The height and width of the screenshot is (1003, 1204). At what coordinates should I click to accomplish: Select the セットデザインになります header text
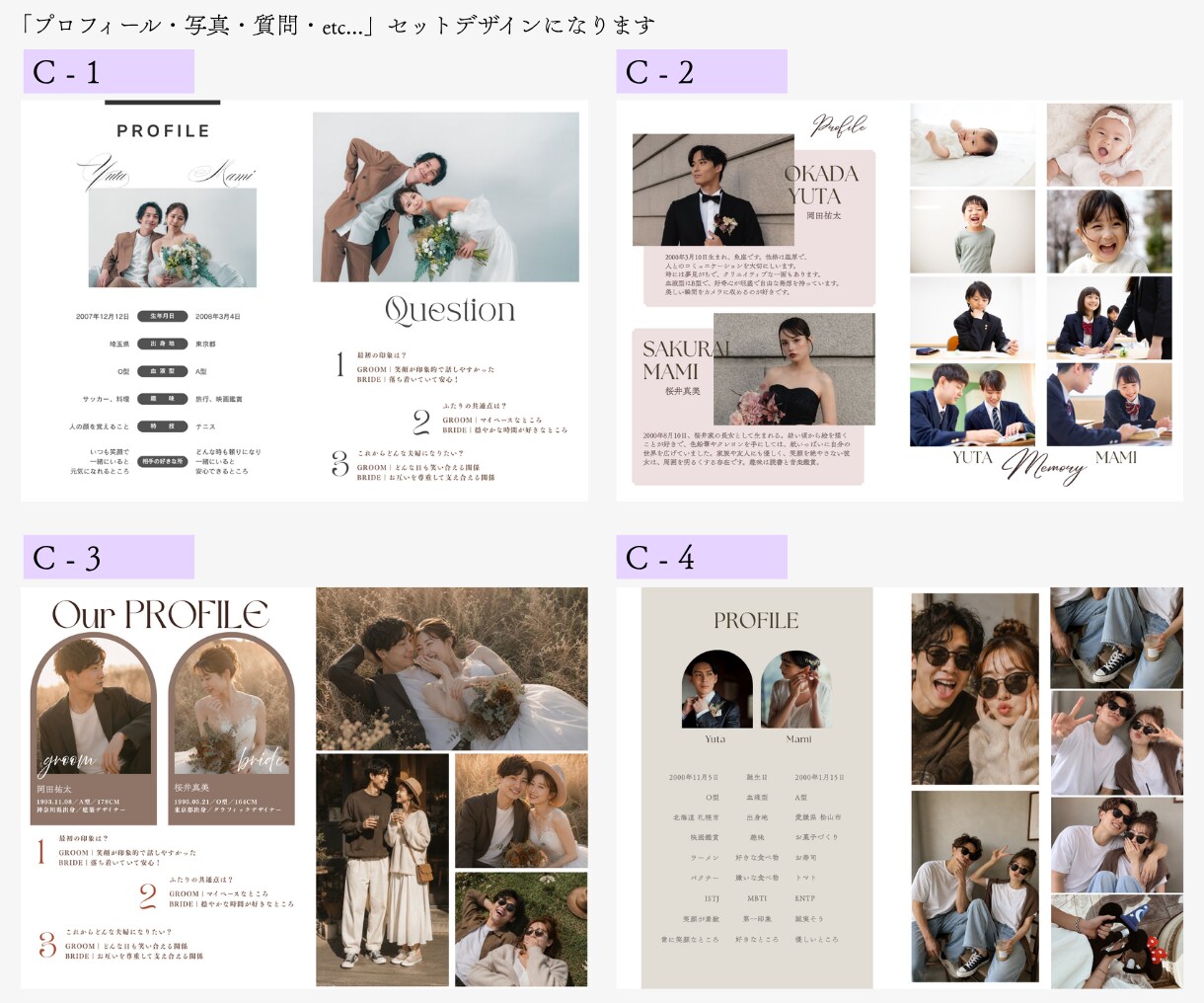[x=521, y=25]
